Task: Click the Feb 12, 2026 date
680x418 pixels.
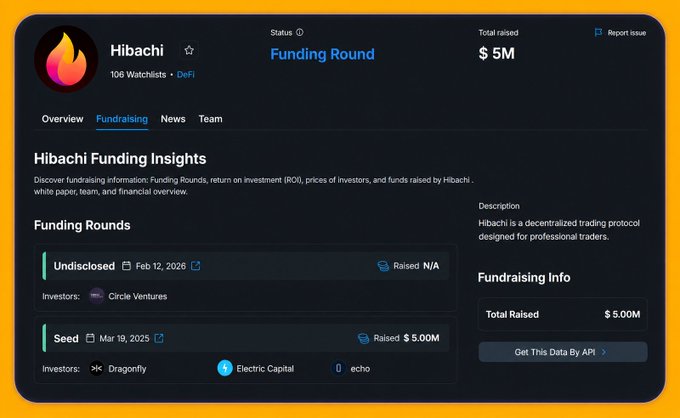Action: tap(160, 266)
